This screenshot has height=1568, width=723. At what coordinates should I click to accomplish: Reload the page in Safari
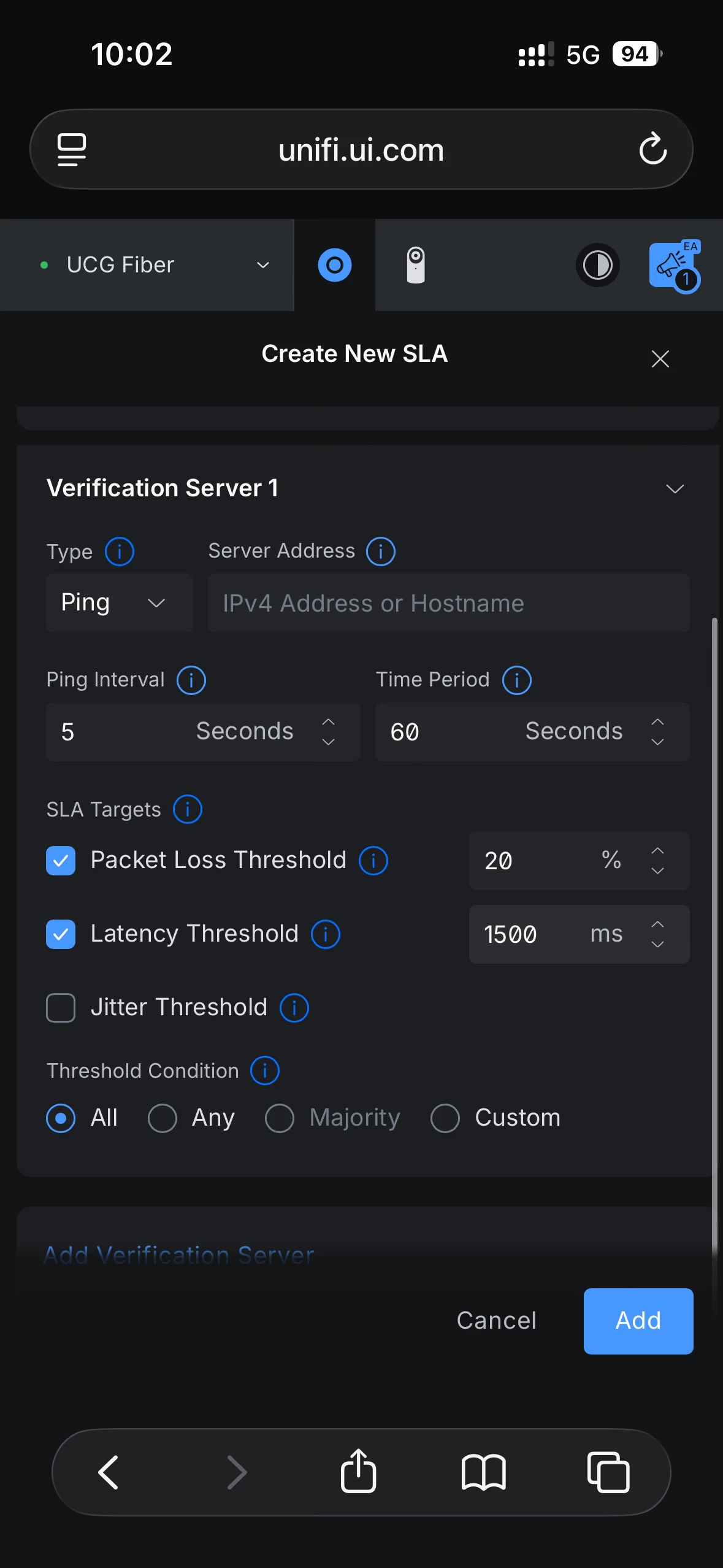652,149
